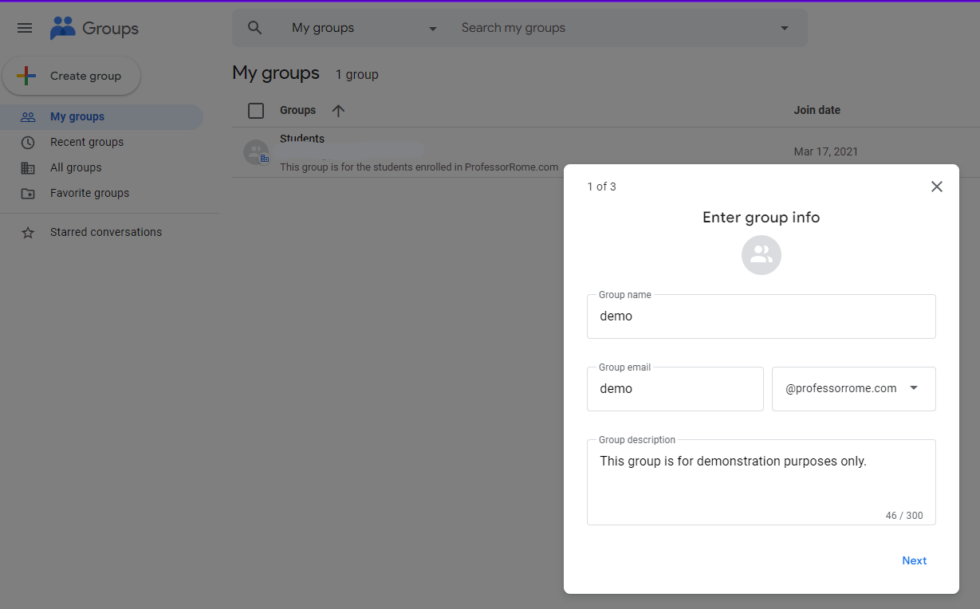This screenshot has width=980, height=609.
Task: Click the Students group avatar
Action: (x=256, y=152)
